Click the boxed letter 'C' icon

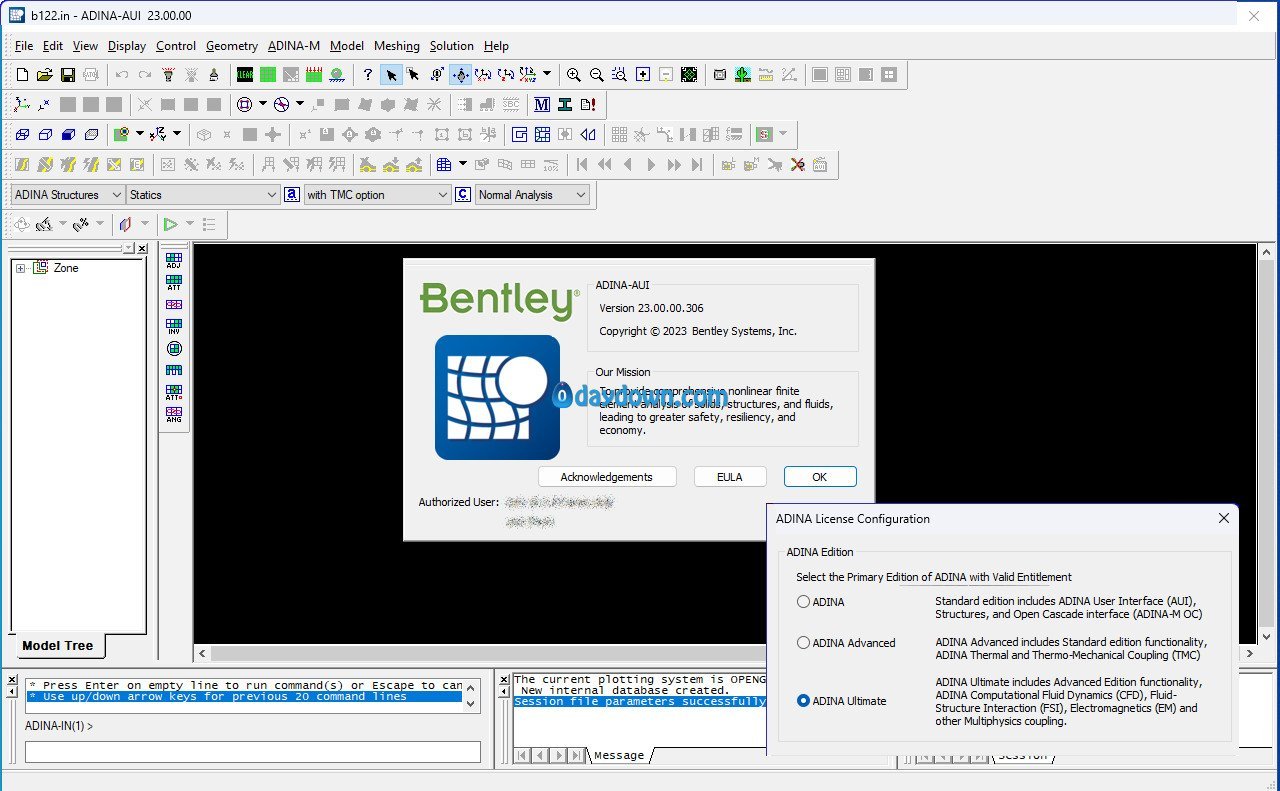(x=463, y=195)
